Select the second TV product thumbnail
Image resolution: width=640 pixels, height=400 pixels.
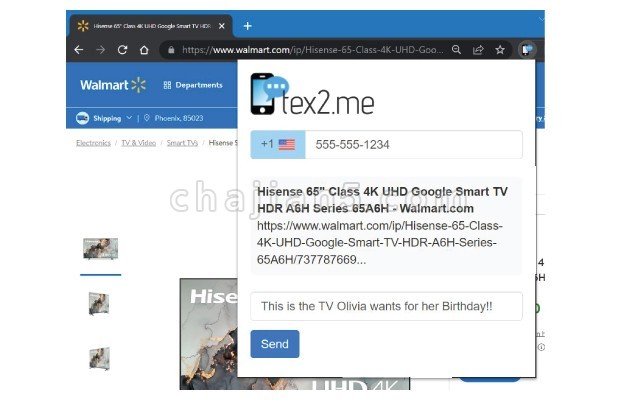click(99, 303)
